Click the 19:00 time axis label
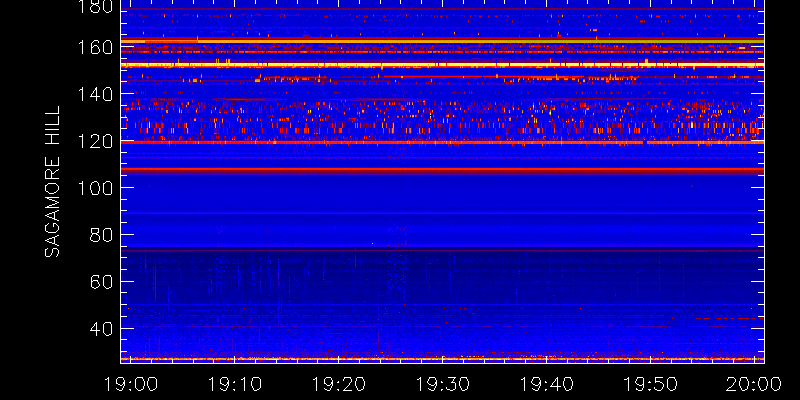 pyautogui.click(x=130, y=384)
